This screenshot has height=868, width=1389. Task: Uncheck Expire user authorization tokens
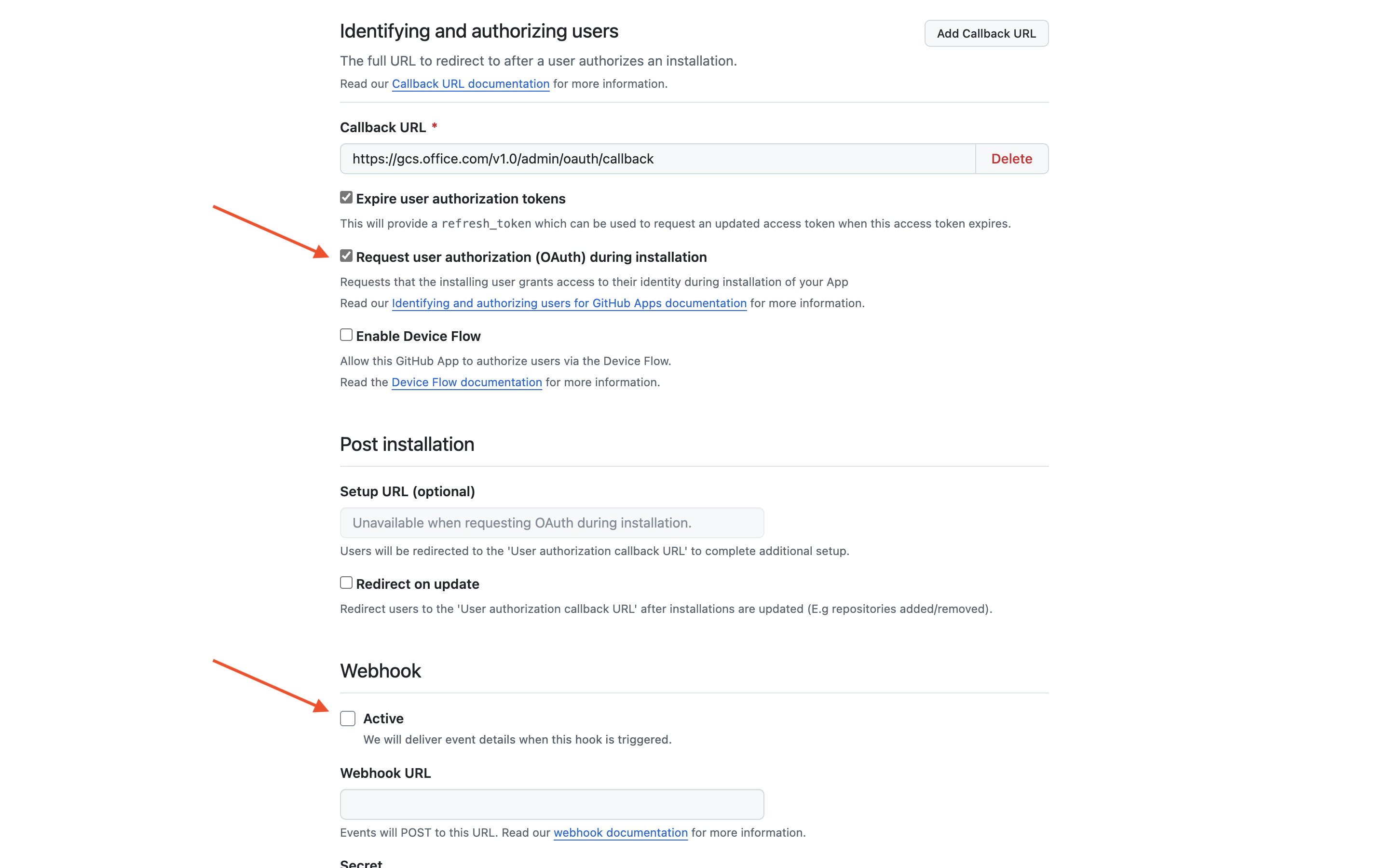[x=346, y=198]
